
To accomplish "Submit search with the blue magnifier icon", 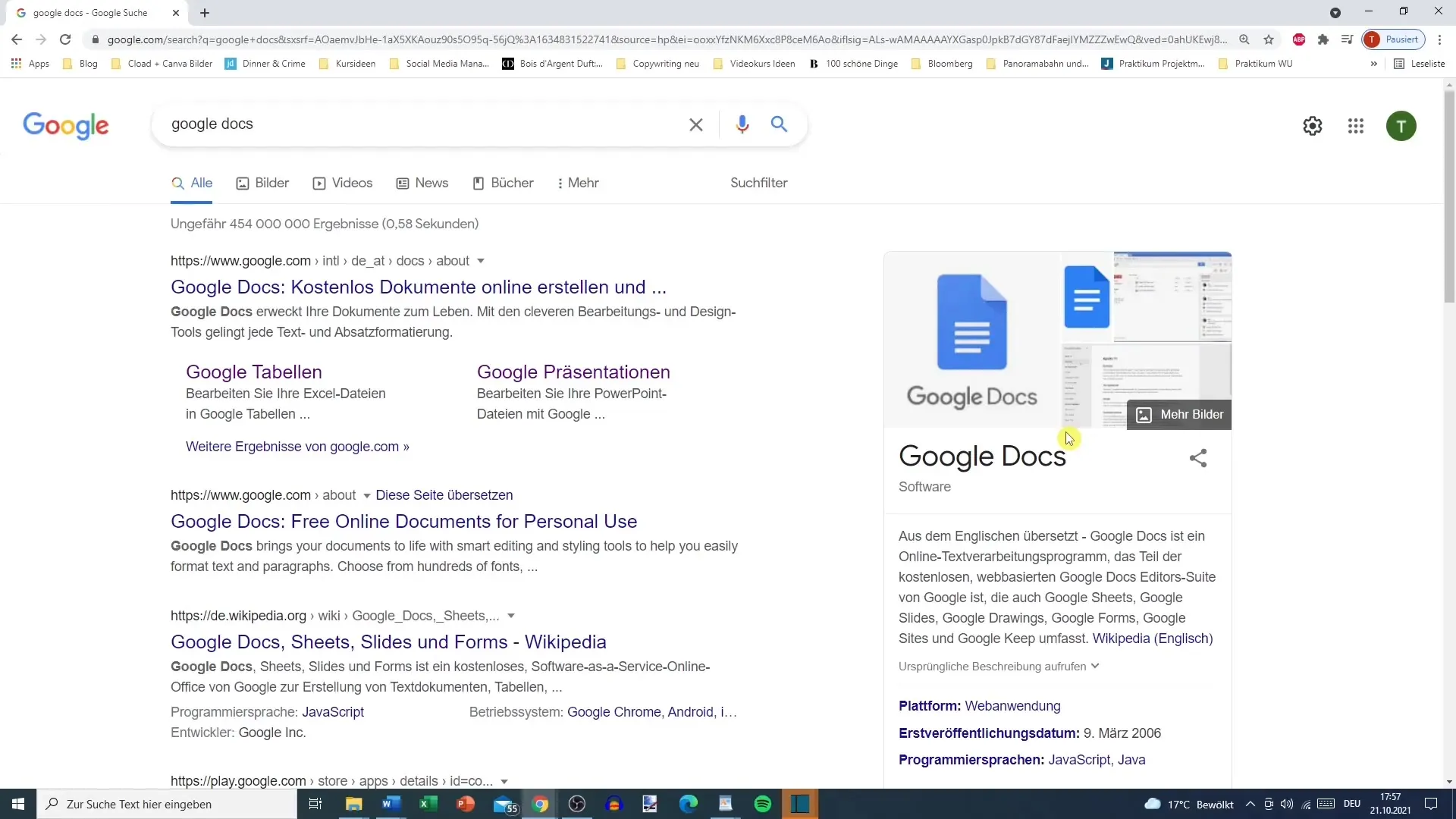I will pyautogui.click(x=779, y=124).
